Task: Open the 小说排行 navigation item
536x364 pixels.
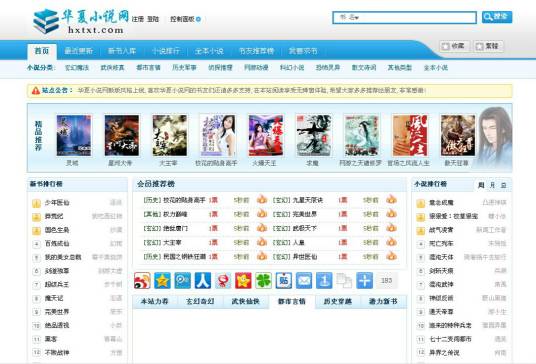Action: 165,51
